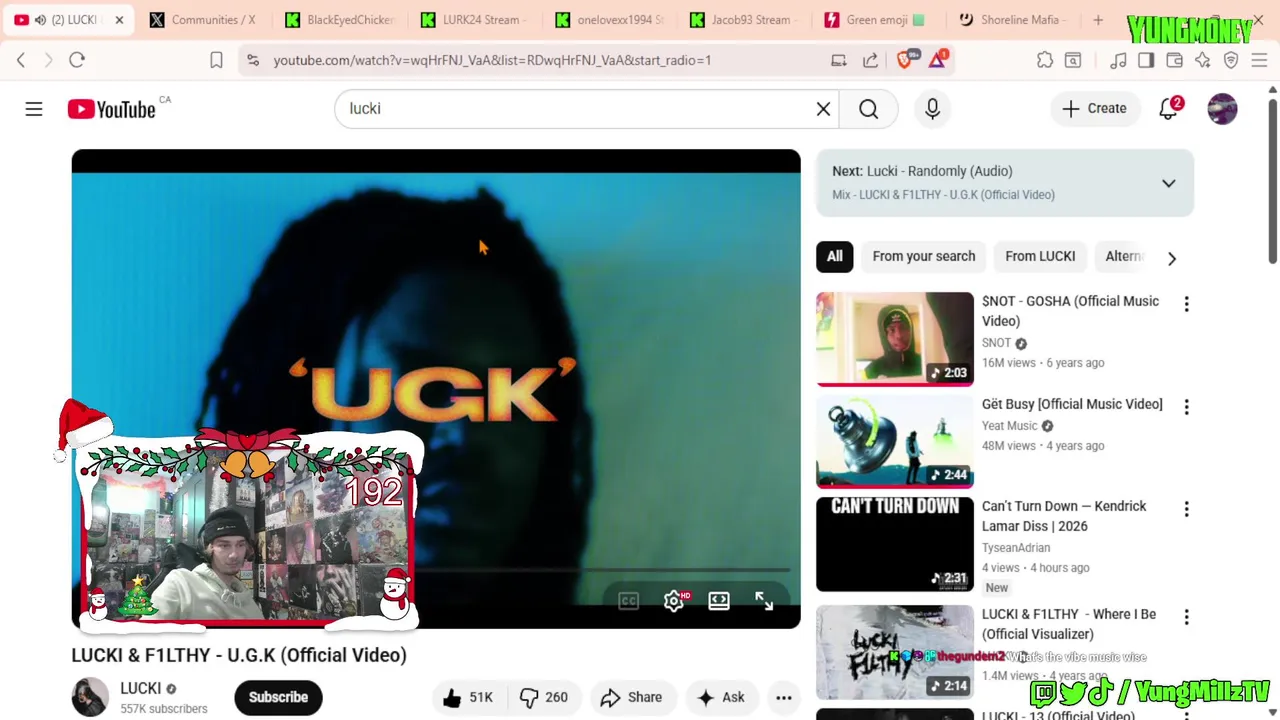
Task: Open video settings gear icon
Action: (x=674, y=600)
